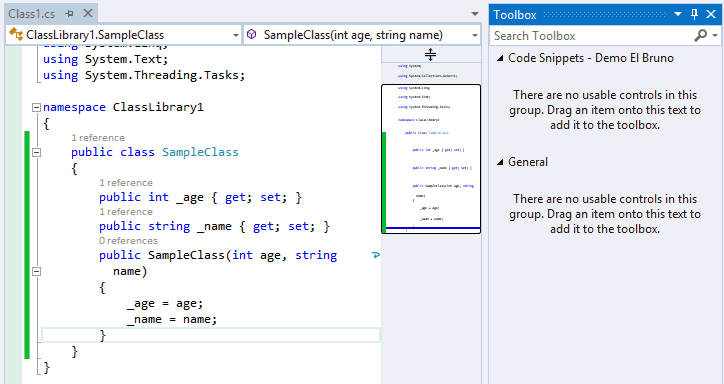Click the method cube icon beside SampleClass member
Screen dimensions: 724x384
252,35
